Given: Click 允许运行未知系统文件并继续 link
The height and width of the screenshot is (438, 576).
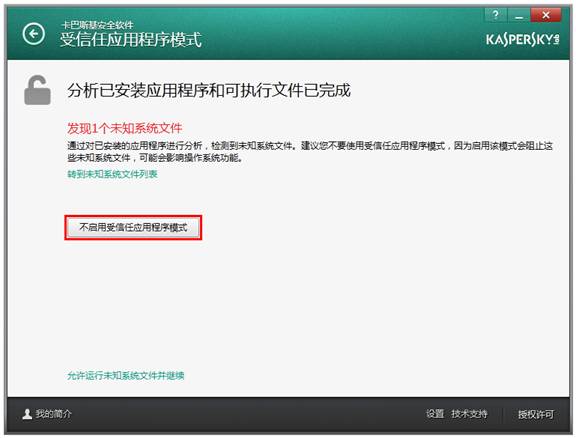Looking at the screenshot, I should click(x=126, y=376).
